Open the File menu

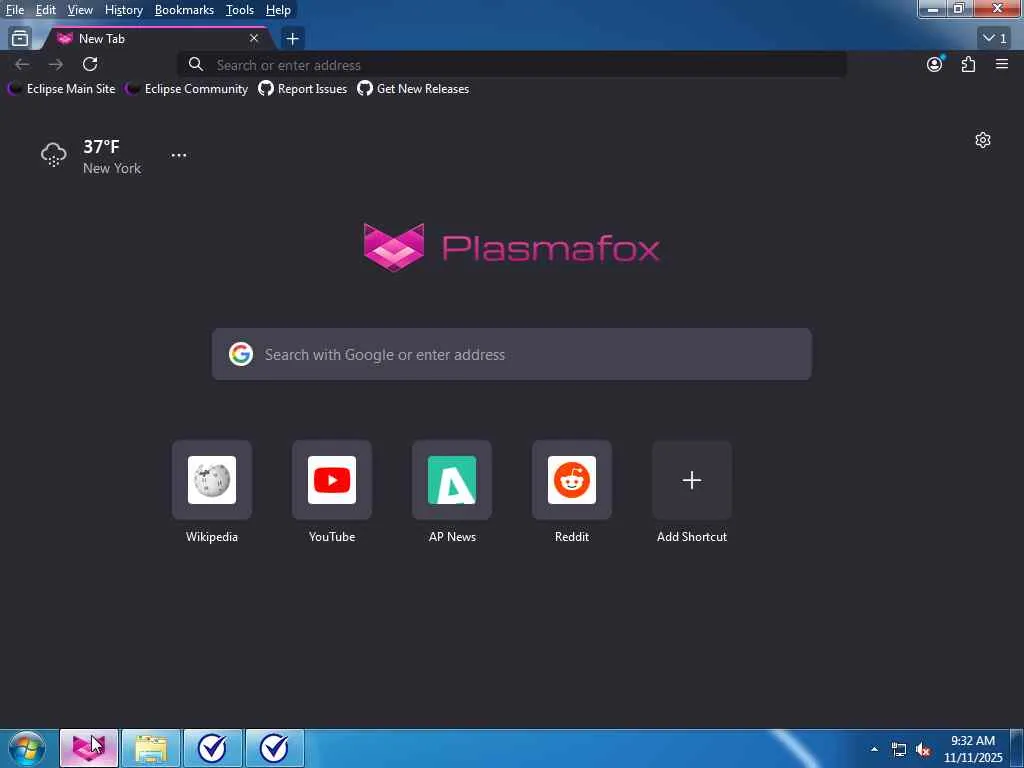14,10
